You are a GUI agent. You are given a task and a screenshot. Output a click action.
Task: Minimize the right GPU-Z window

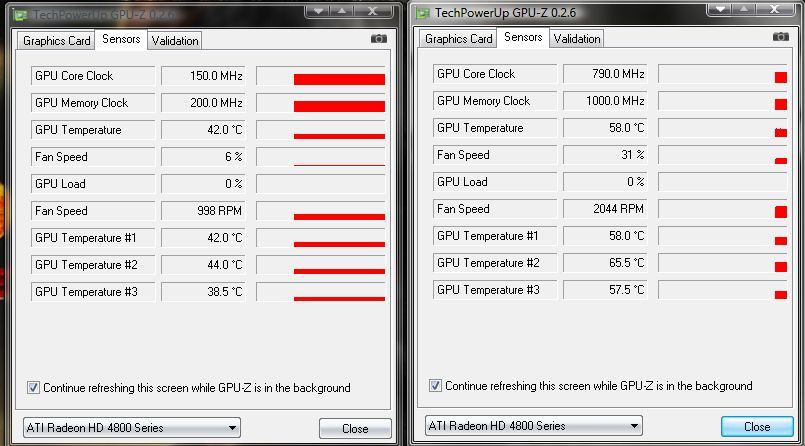(719, 9)
